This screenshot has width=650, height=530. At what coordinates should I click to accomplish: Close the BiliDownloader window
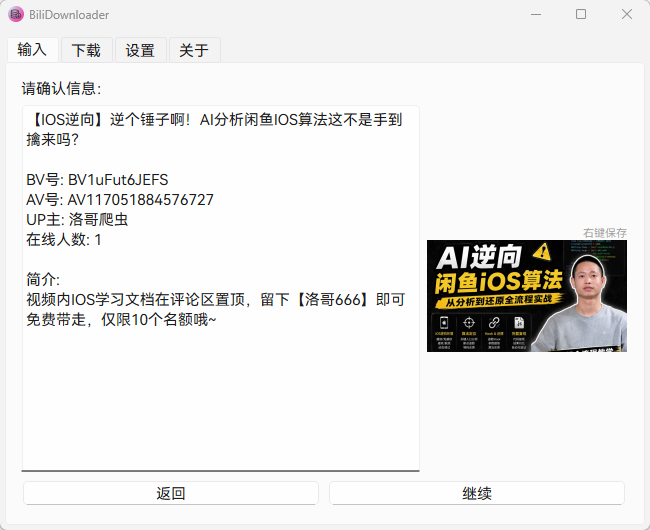pos(627,15)
